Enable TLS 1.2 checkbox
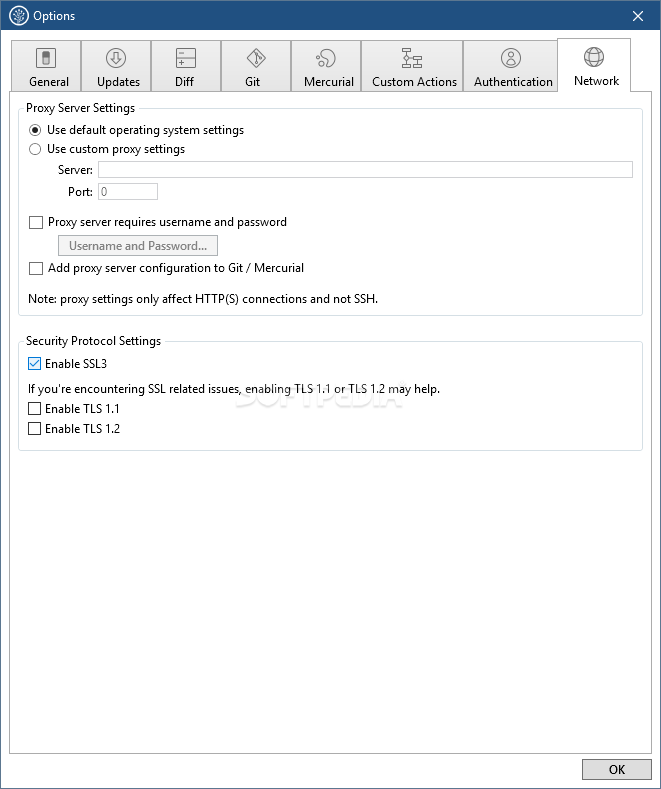 [34, 429]
